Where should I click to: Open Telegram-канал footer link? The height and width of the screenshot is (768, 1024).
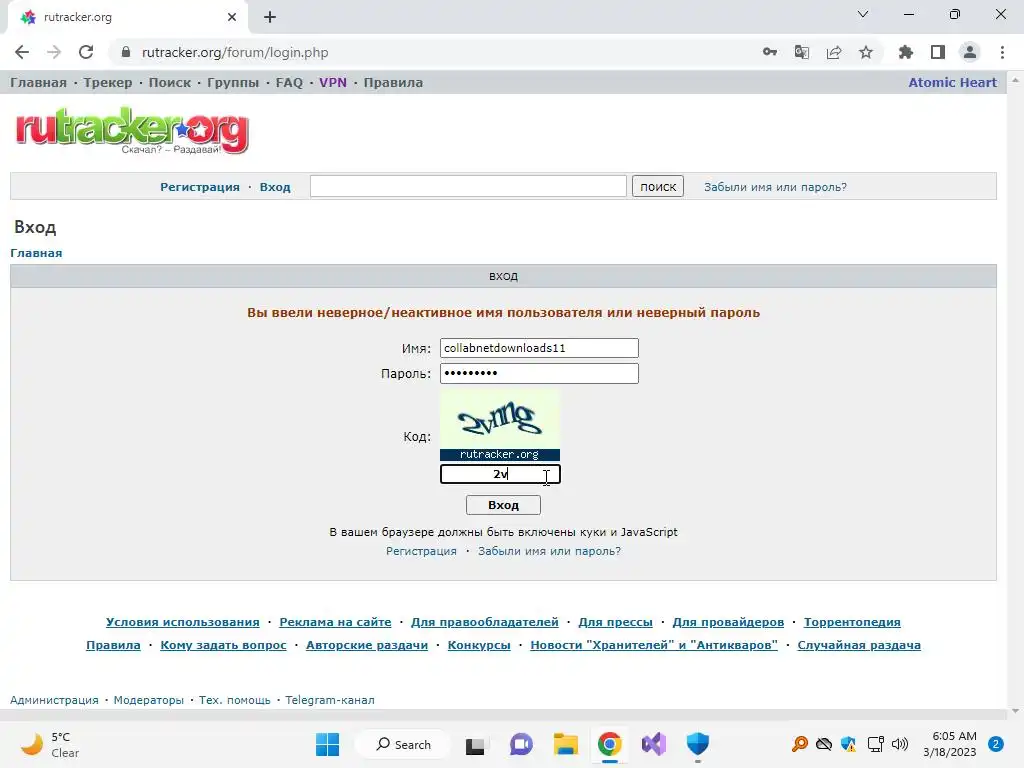click(x=330, y=700)
